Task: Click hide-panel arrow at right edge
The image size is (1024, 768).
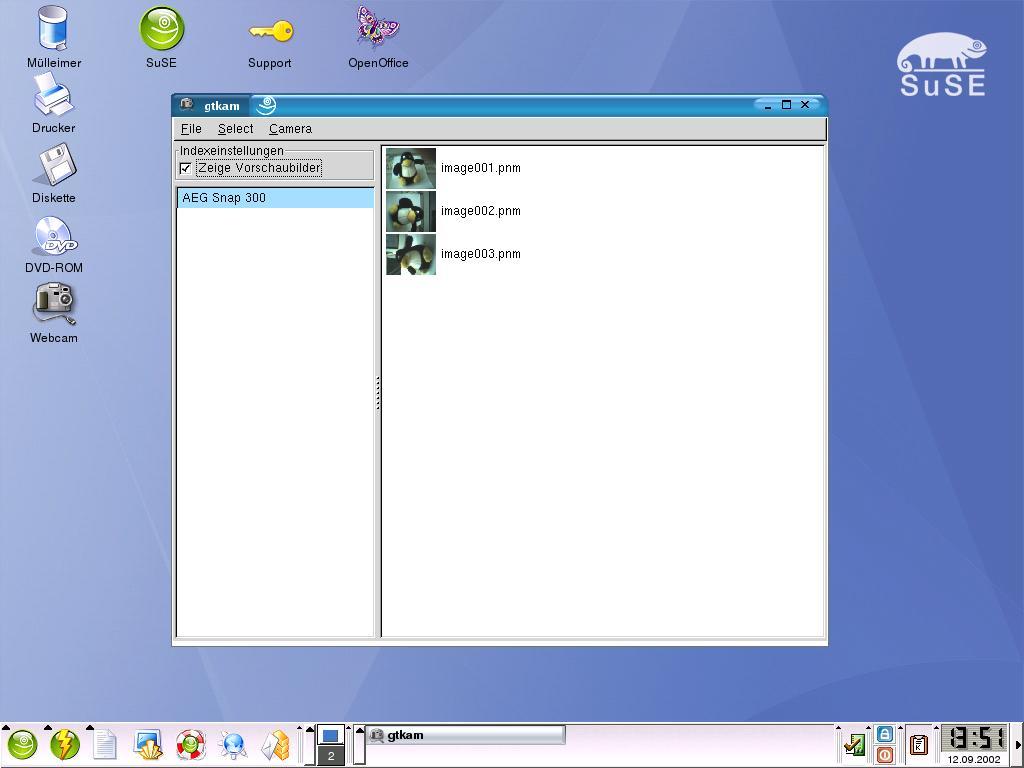Action: (1017, 745)
